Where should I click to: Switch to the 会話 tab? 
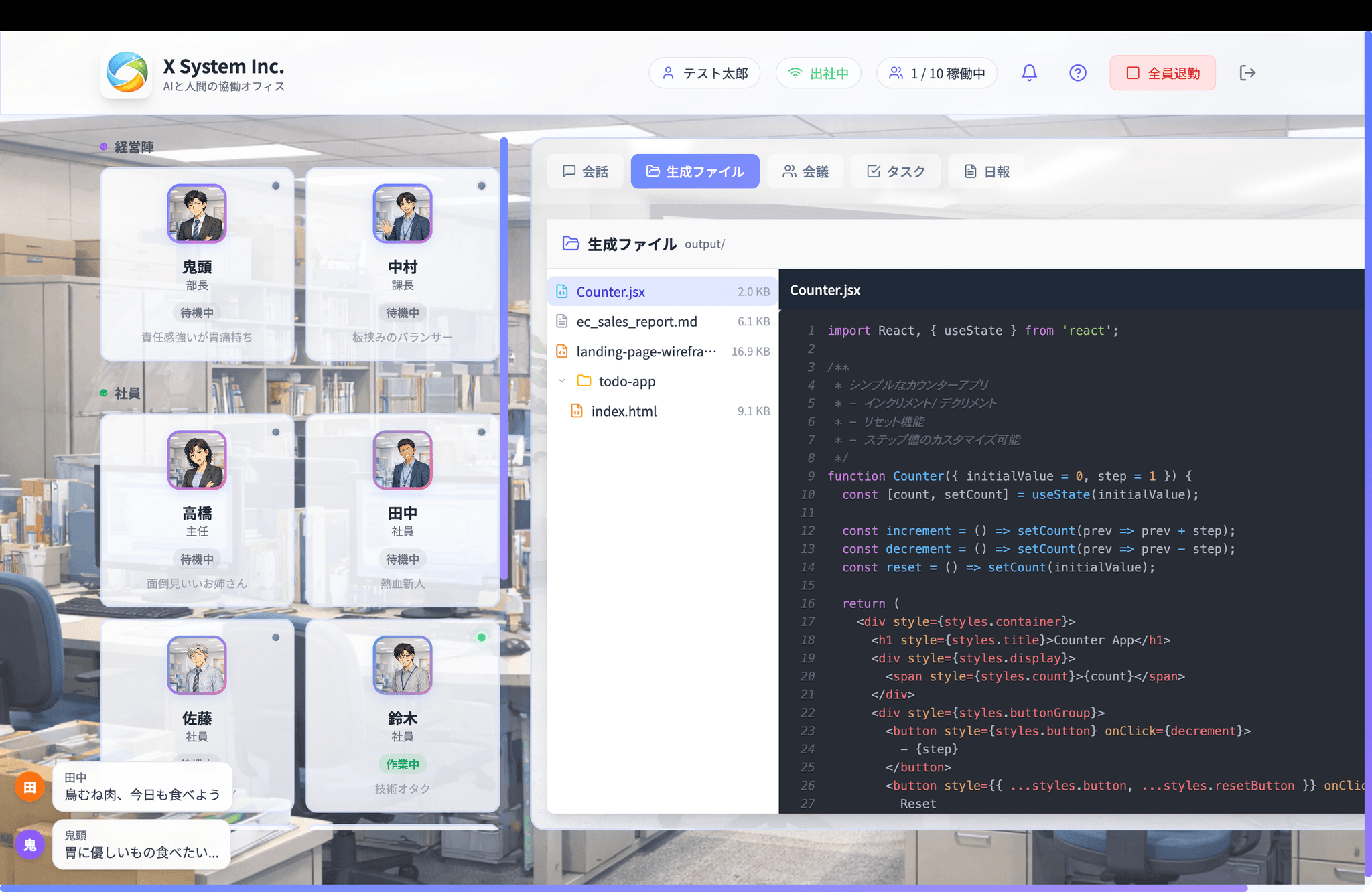point(585,171)
